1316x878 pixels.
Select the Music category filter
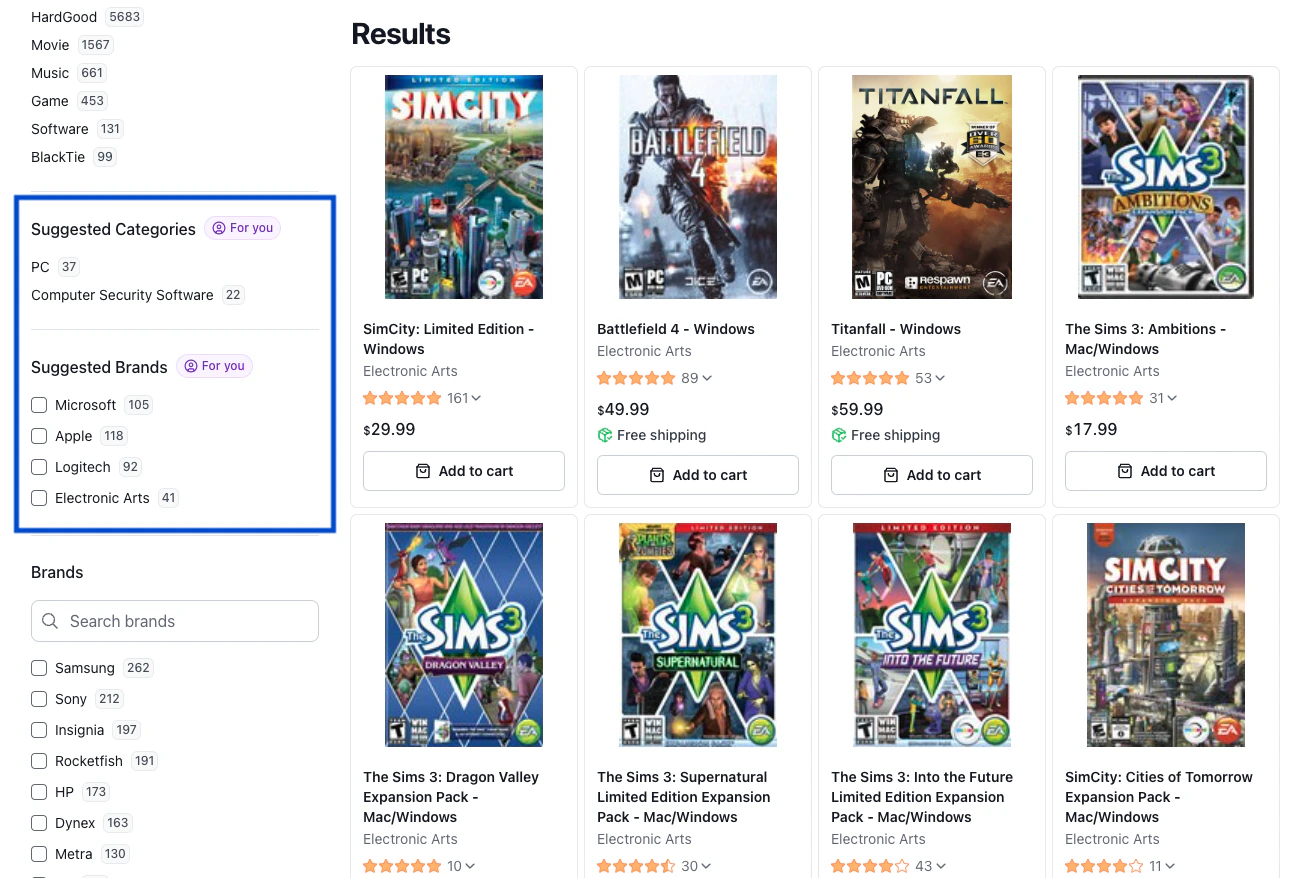click(50, 73)
